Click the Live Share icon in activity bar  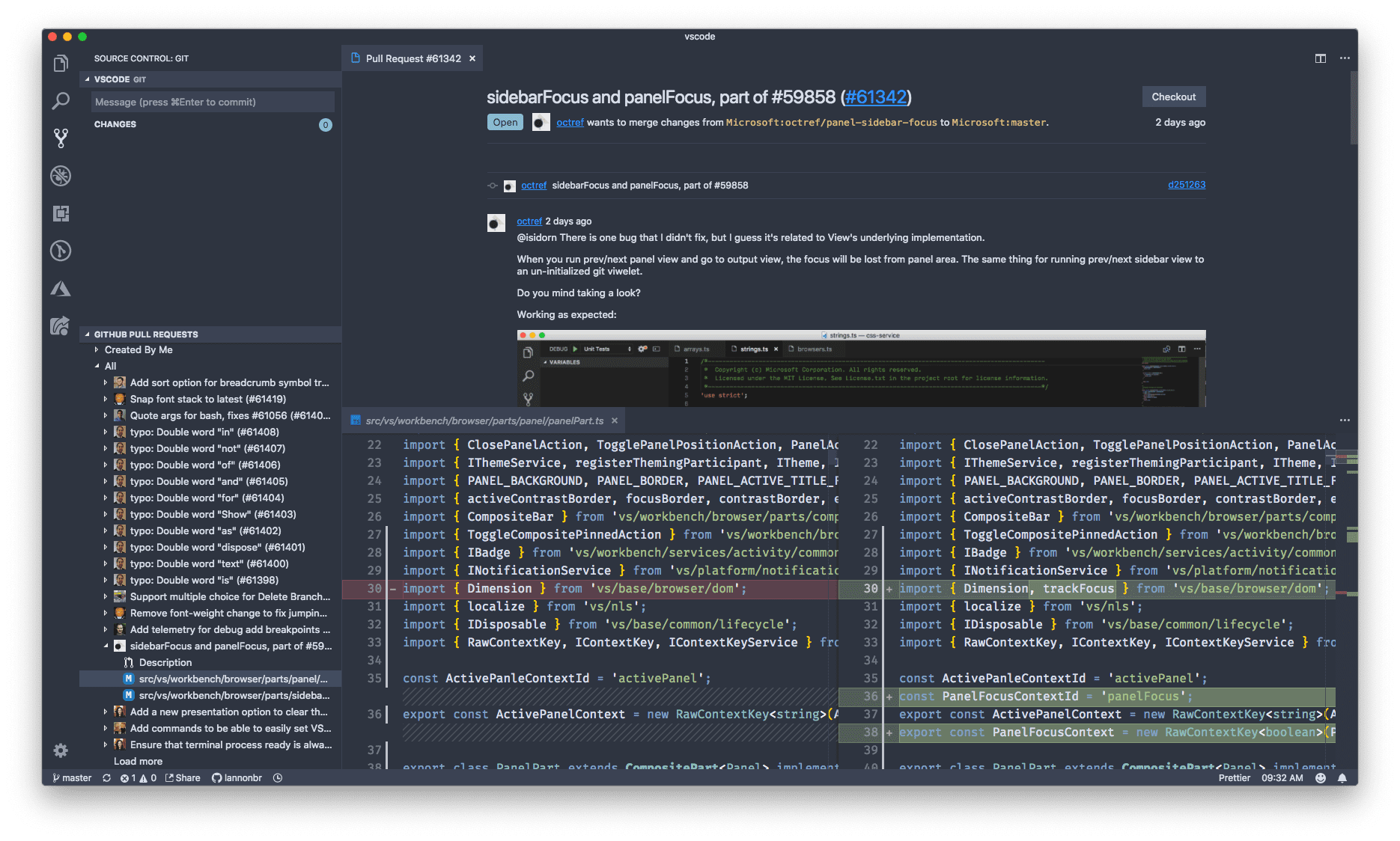(61, 326)
